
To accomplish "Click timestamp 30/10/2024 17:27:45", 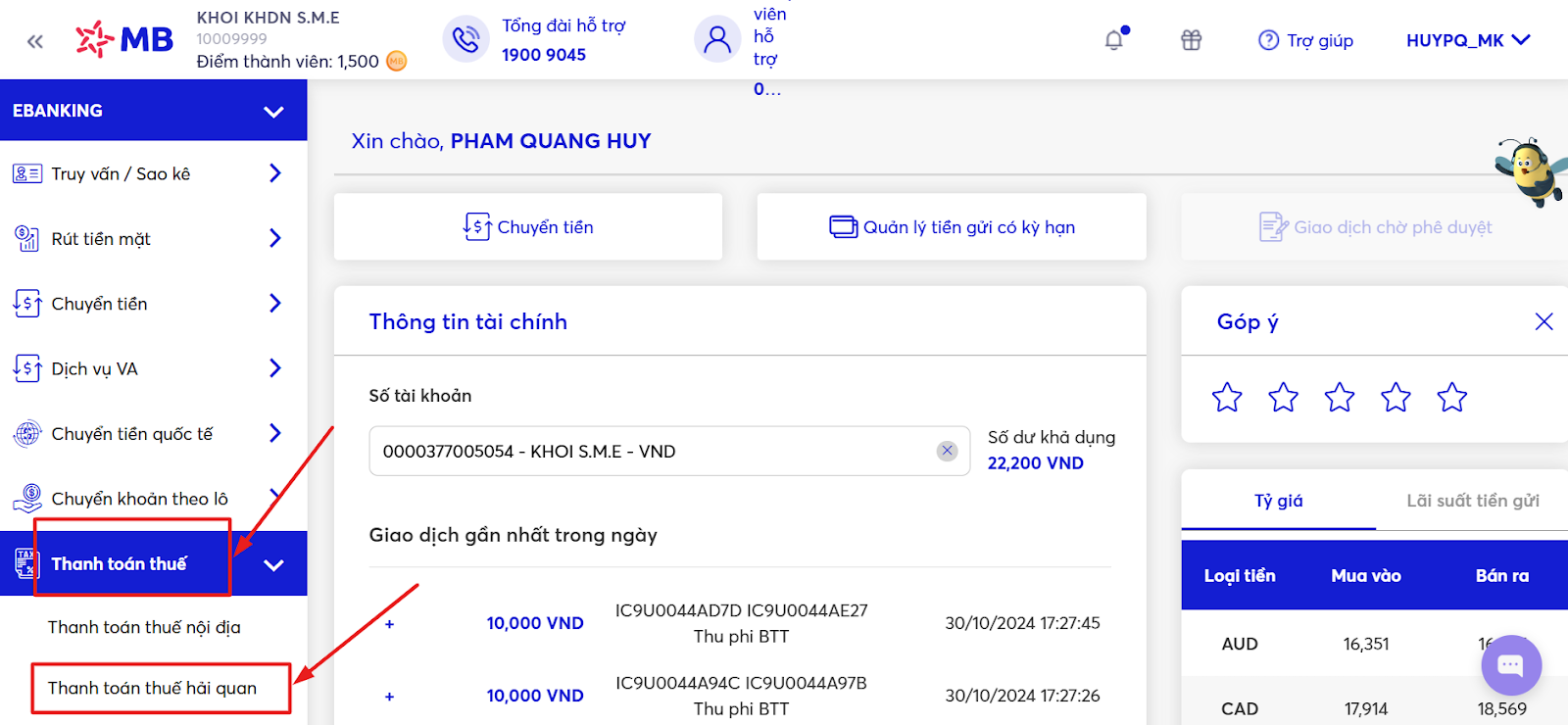I will tap(1022, 623).
